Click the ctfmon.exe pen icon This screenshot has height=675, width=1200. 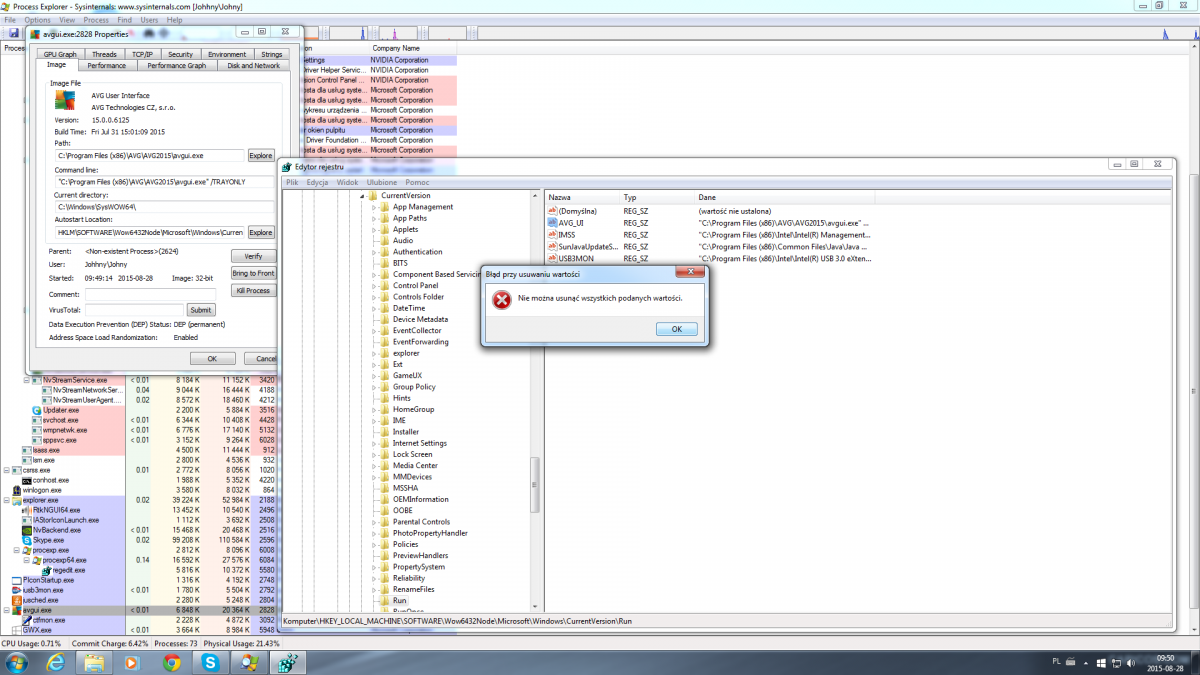pyautogui.click(x=27, y=620)
